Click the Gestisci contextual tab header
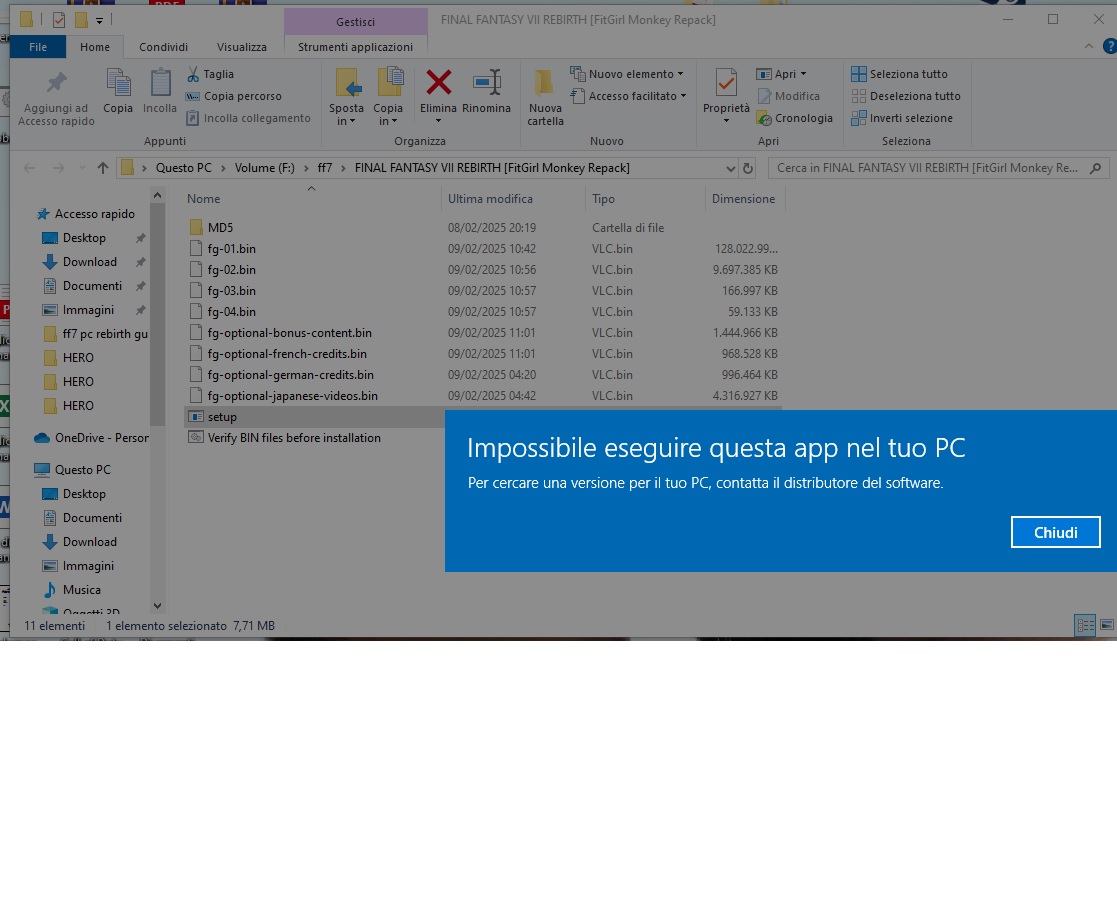Viewport: 1117px width, 916px height. [x=355, y=22]
